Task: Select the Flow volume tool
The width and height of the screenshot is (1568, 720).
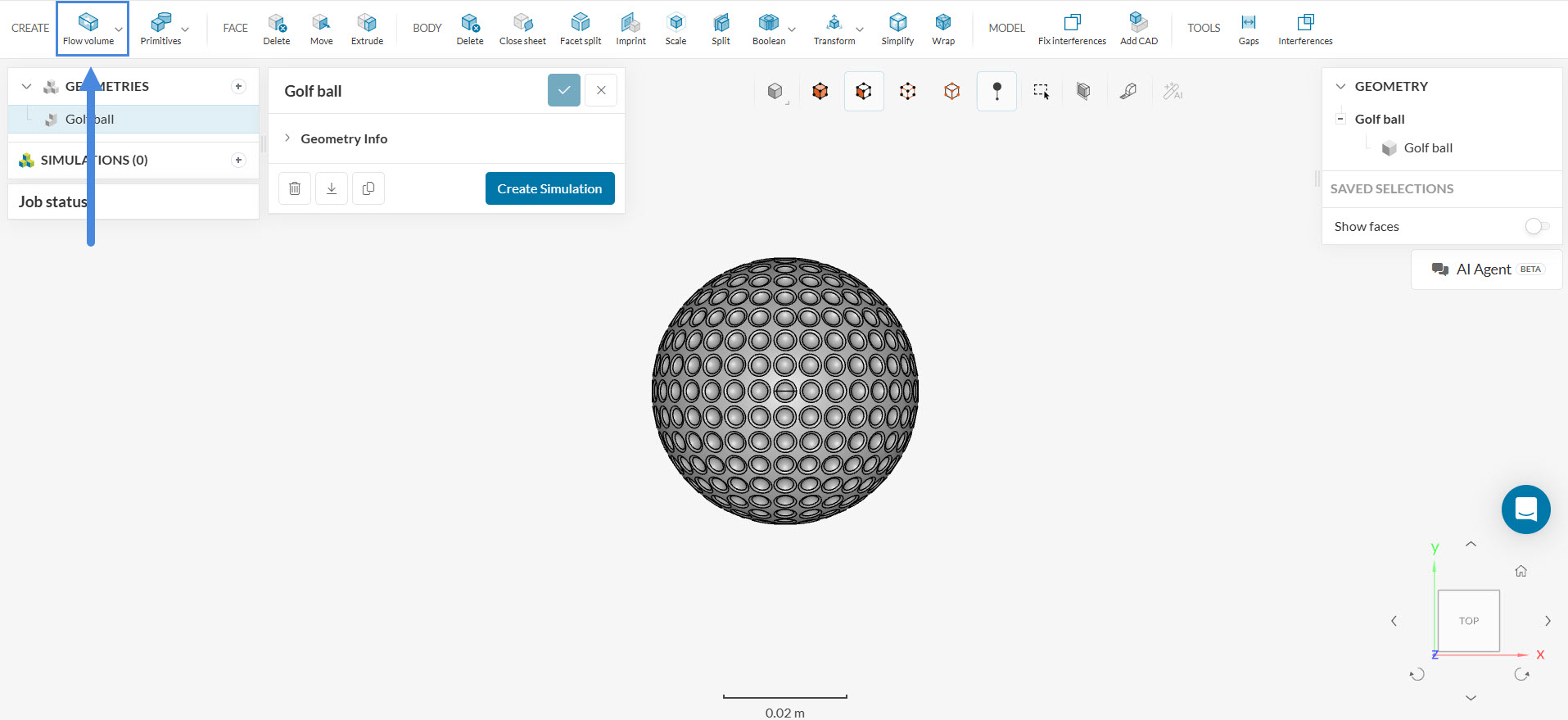Action: 88,29
